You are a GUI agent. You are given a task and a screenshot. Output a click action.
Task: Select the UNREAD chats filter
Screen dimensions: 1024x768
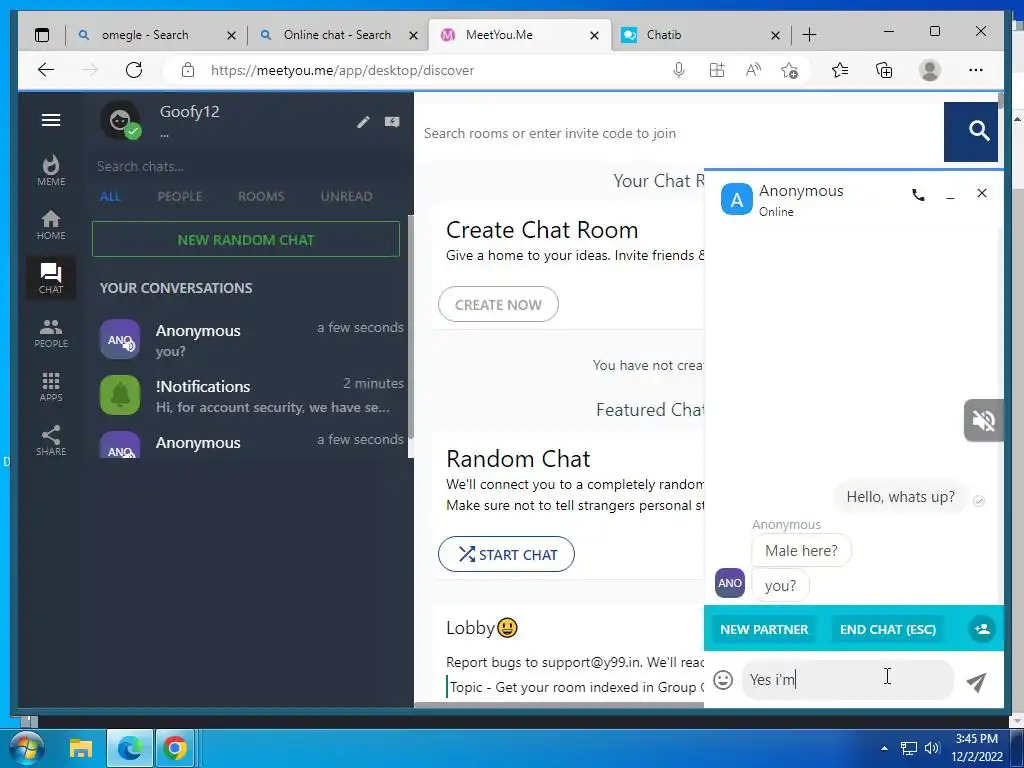click(x=346, y=197)
